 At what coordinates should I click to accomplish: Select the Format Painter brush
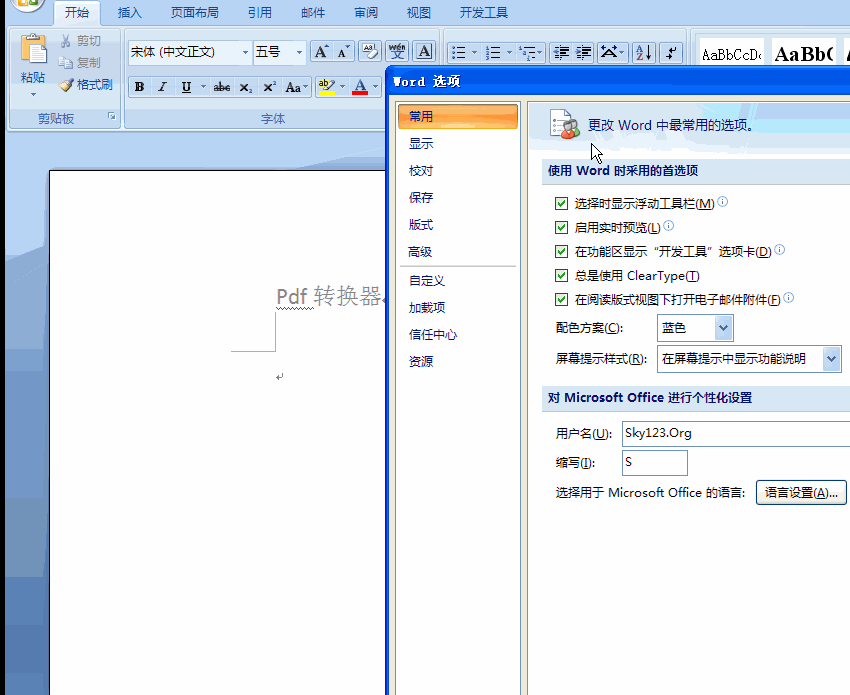pyautogui.click(x=66, y=85)
